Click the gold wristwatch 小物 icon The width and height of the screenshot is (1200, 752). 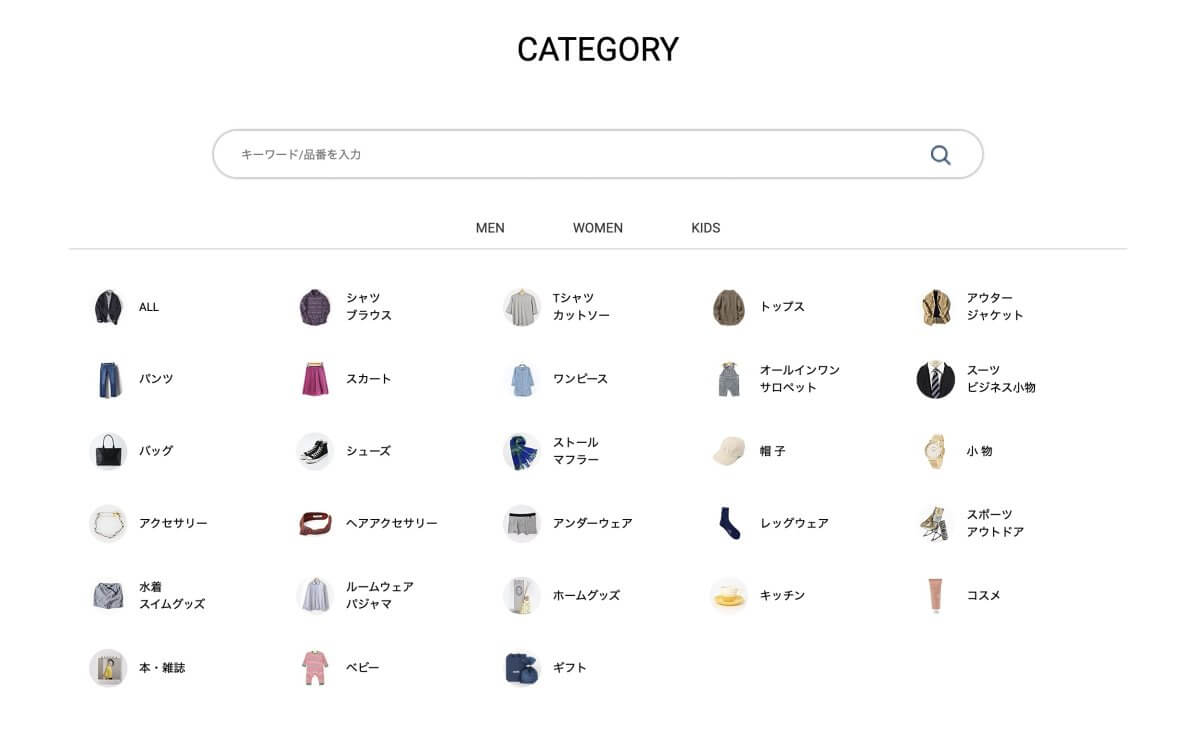936,451
